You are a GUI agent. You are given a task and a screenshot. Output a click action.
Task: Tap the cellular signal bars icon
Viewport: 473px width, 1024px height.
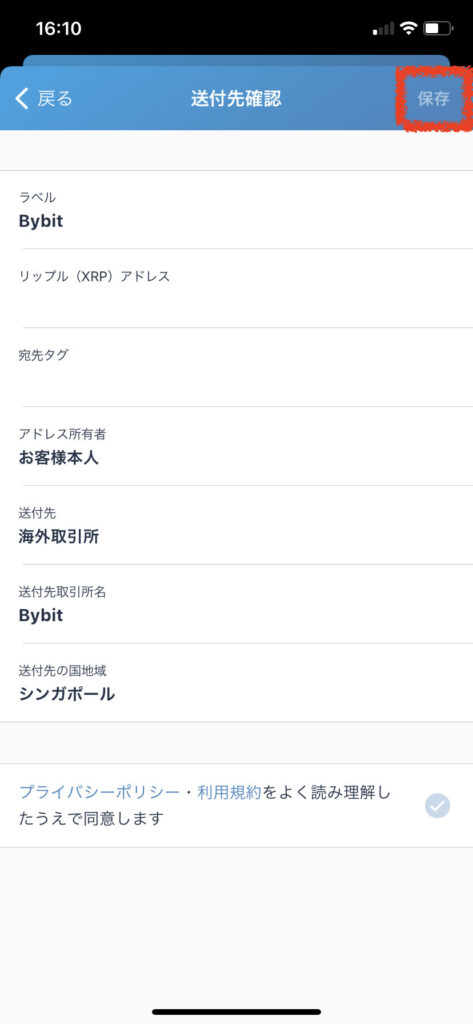pos(383,29)
